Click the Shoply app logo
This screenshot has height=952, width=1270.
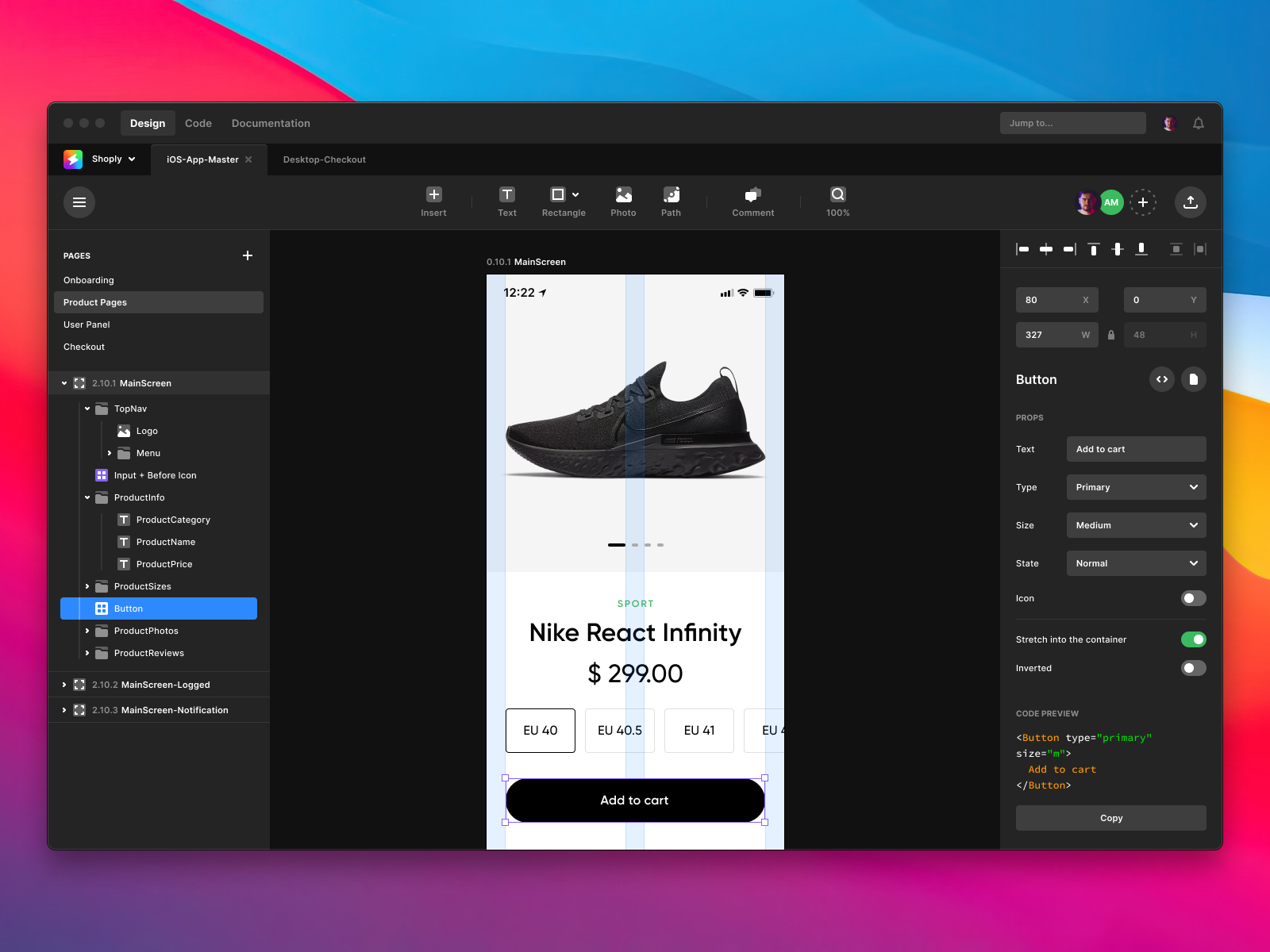pos(73,159)
